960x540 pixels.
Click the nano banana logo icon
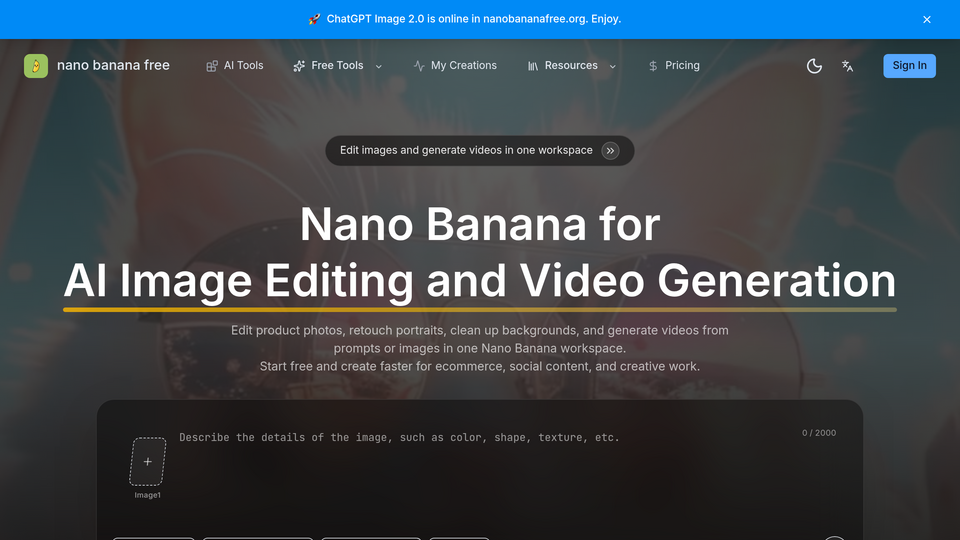(x=36, y=66)
